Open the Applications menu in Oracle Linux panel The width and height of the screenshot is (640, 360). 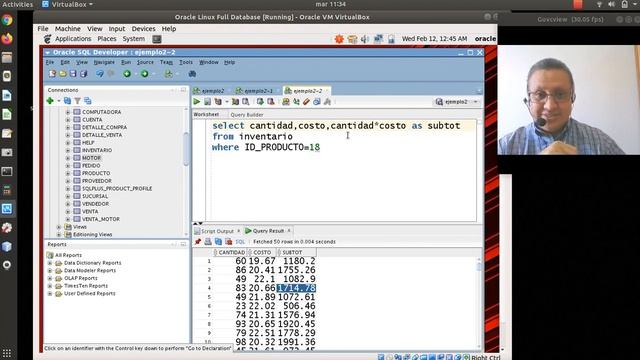[x=73, y=39]
